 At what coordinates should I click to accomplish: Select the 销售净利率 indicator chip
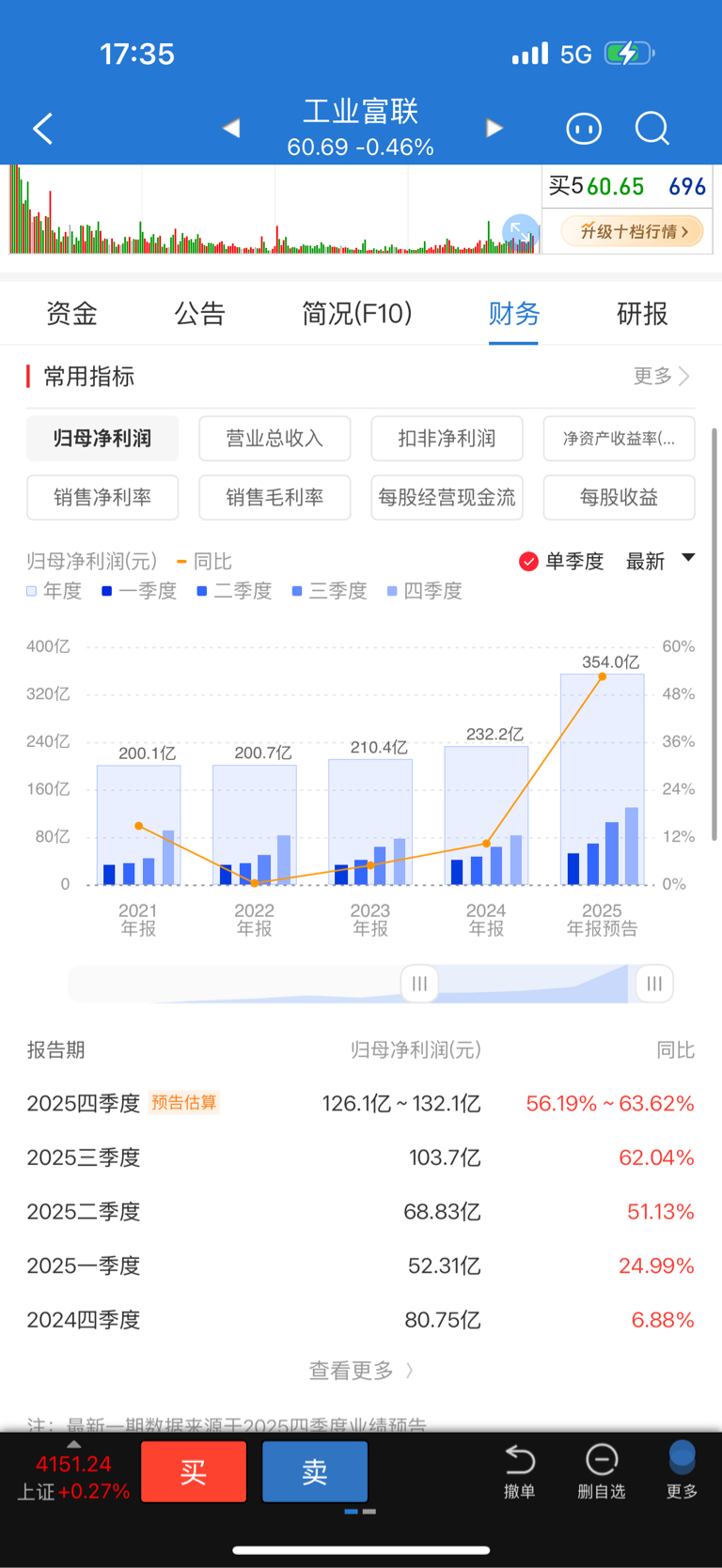[102, 497]
